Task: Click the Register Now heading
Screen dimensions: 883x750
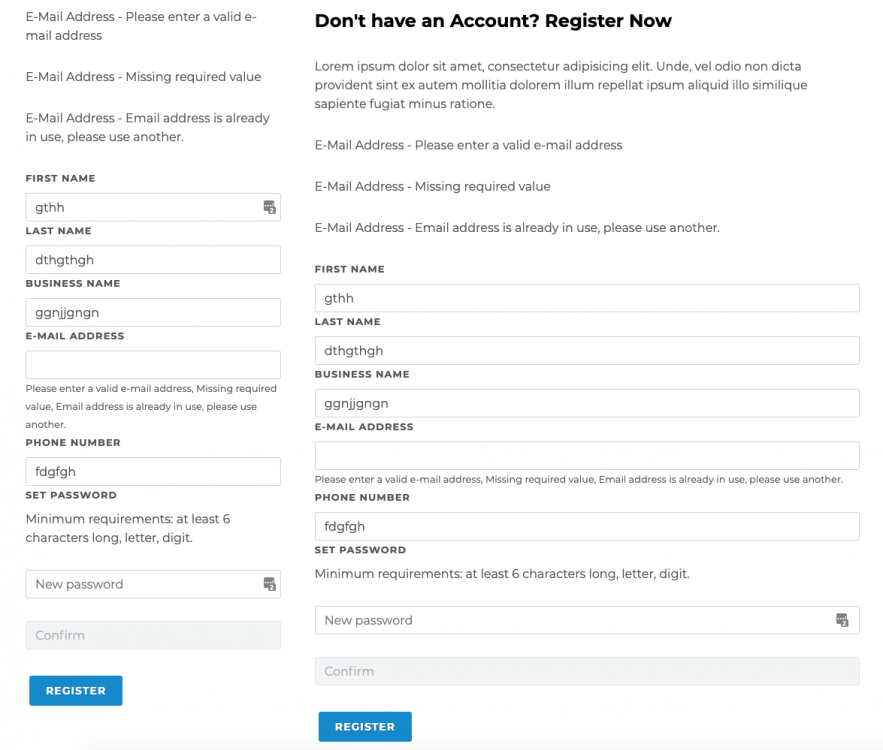Action: click(494, 20)
